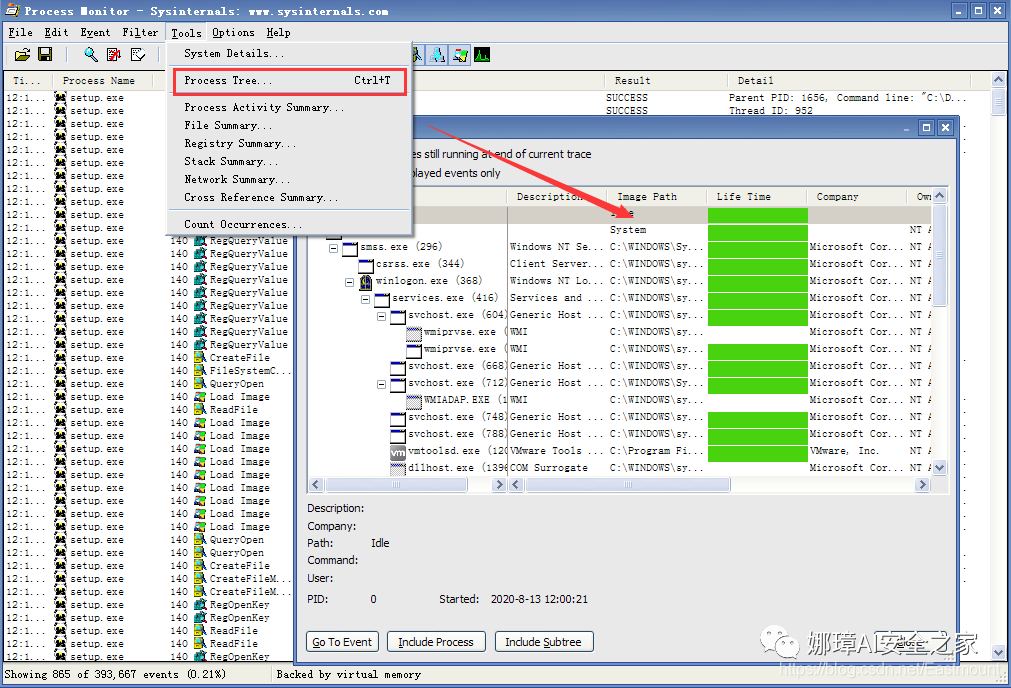Toggle the Show Profiling Events green graph icon

(x=482, y=55)
